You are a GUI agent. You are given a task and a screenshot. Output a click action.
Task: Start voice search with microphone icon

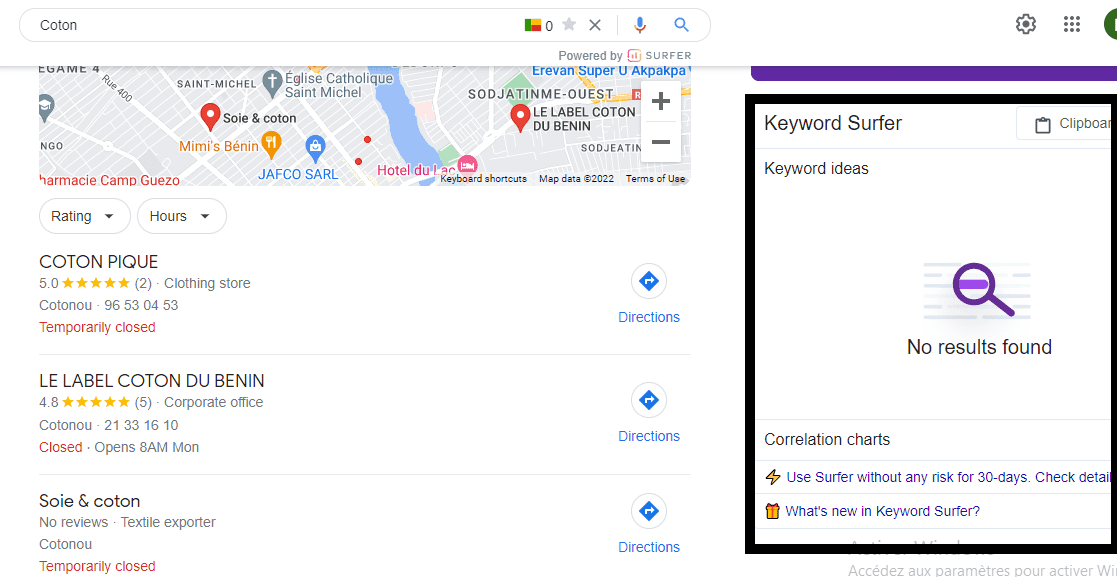pyautogui.click(x=640, y=26)
